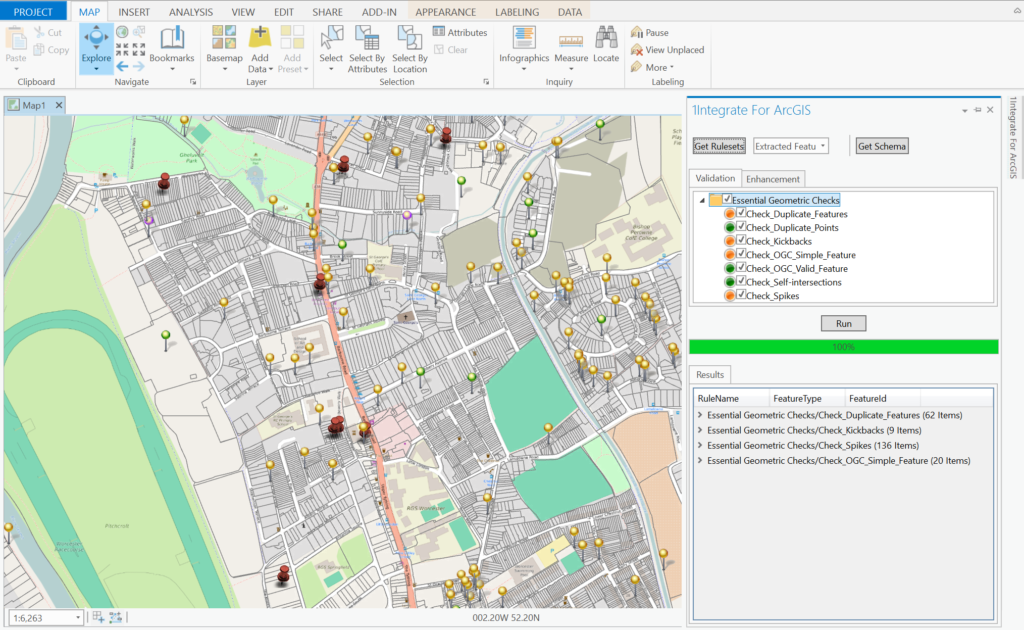Click the green 100% progress bar
The height and width of the screenshot is (630, 1024).
point(843,346)
